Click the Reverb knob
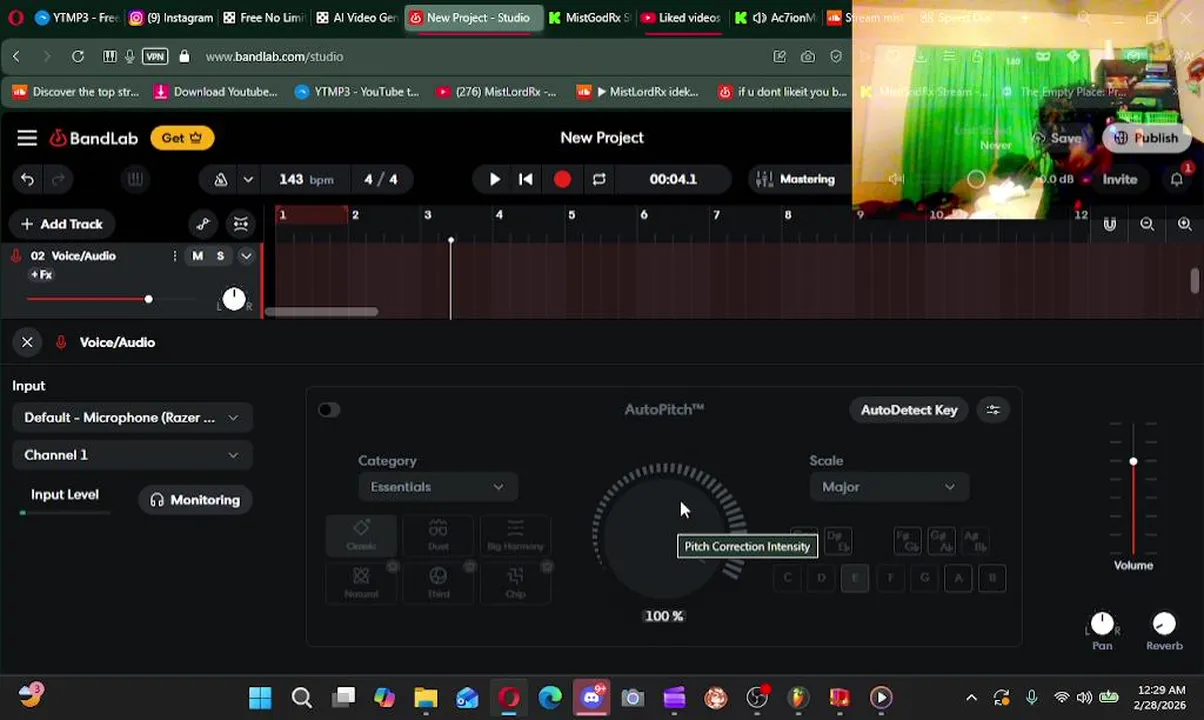The image size is (1204, 720). [x=1164, y=624]
